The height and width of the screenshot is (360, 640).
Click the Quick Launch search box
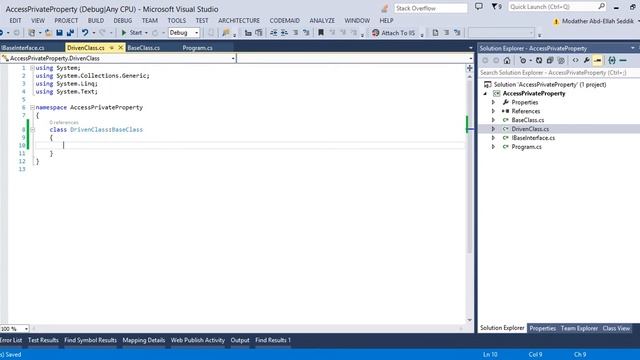click(x=557, y=7)
